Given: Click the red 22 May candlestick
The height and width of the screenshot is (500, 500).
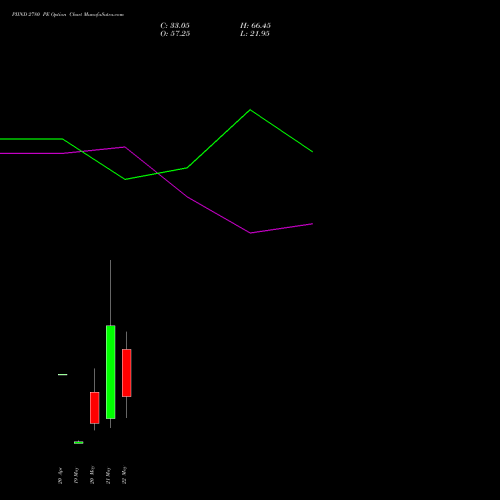Looking at the screenshot, I should click(x=127, y=373).
